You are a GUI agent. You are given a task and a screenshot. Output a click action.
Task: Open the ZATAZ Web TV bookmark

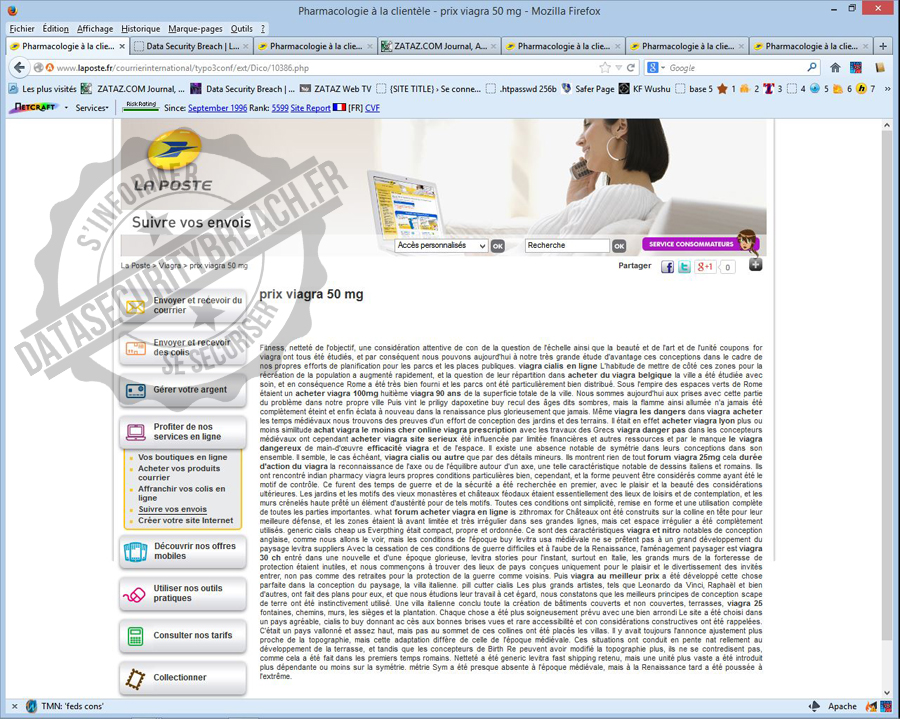pyautogui.click(x=336, y=89)
